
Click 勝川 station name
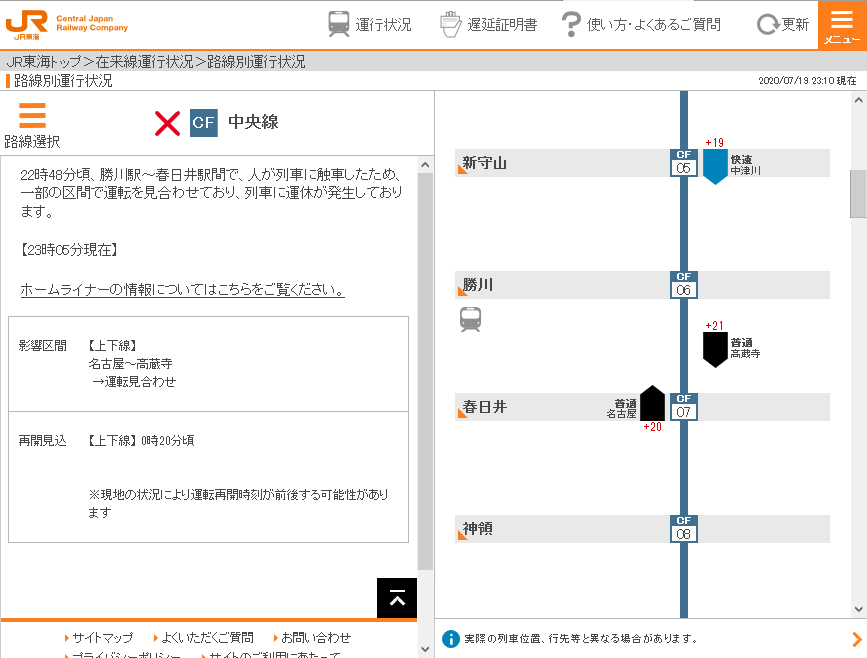point(477,285)
